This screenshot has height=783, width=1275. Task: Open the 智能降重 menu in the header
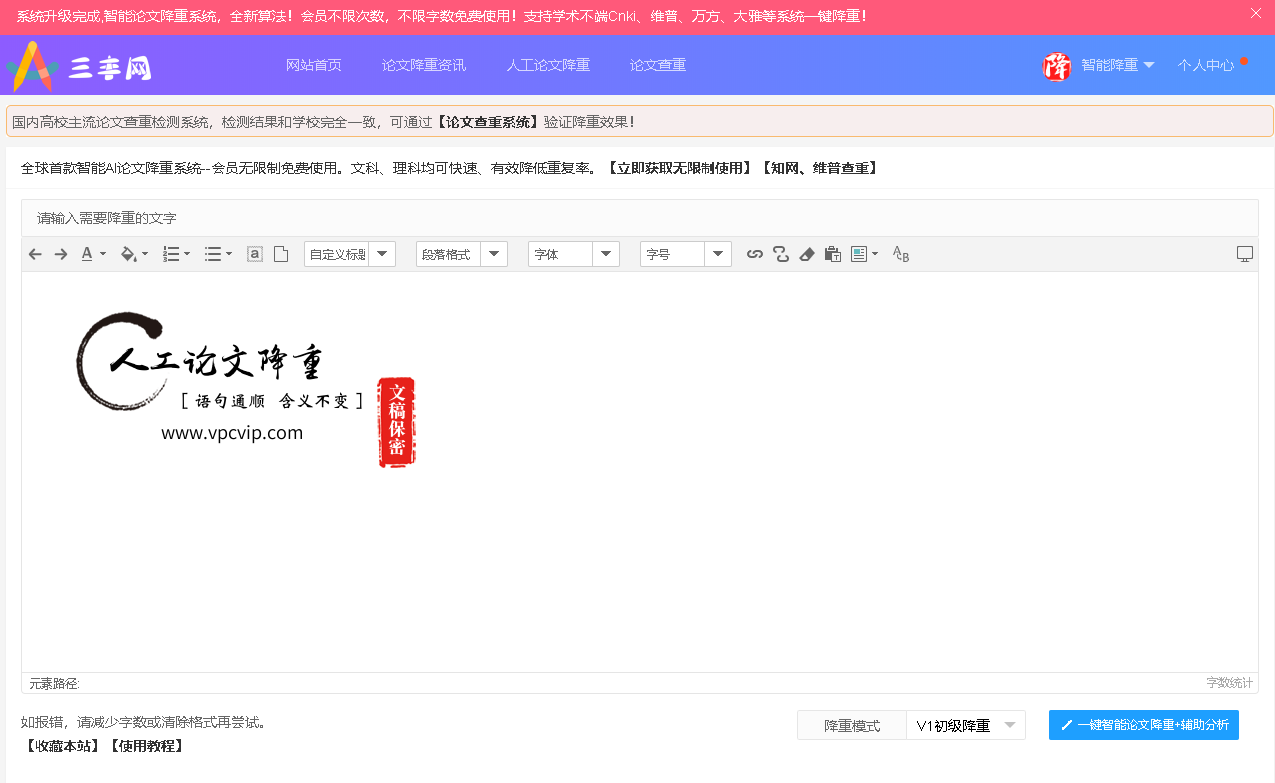coord(1117,65)
